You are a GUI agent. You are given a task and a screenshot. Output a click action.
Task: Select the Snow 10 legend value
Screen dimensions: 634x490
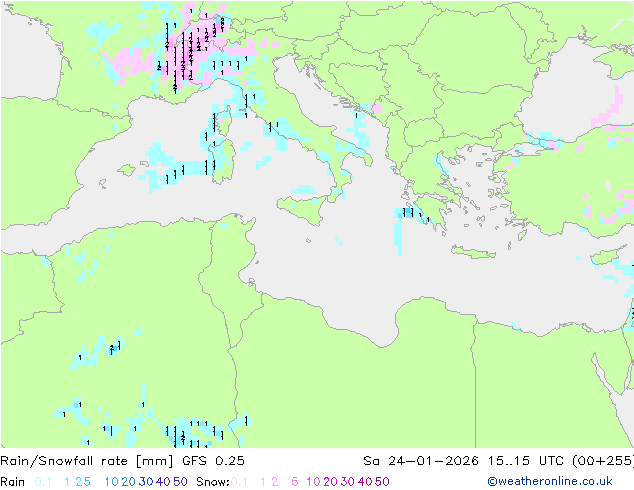(313, 482)
